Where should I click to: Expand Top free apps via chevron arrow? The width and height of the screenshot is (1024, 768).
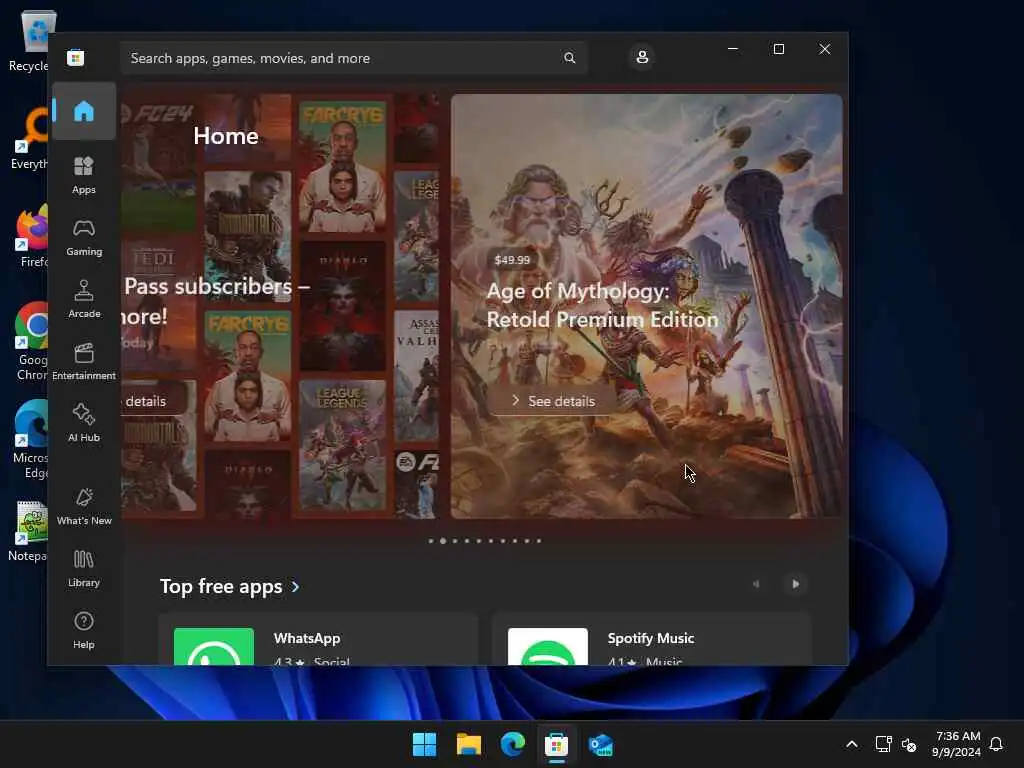pyautogui.click(x=295, y=586)
